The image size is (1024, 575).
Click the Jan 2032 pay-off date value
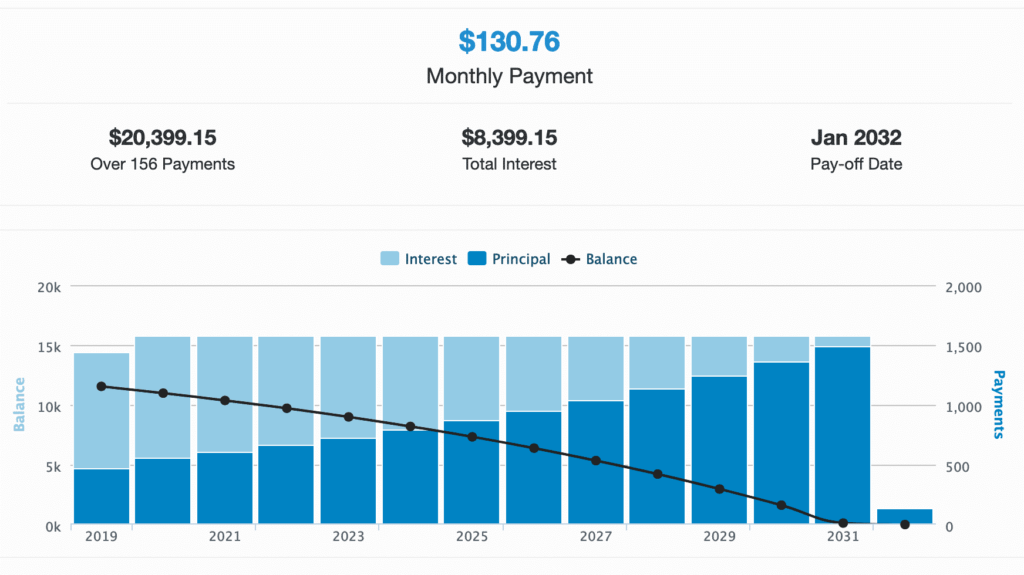856,137
